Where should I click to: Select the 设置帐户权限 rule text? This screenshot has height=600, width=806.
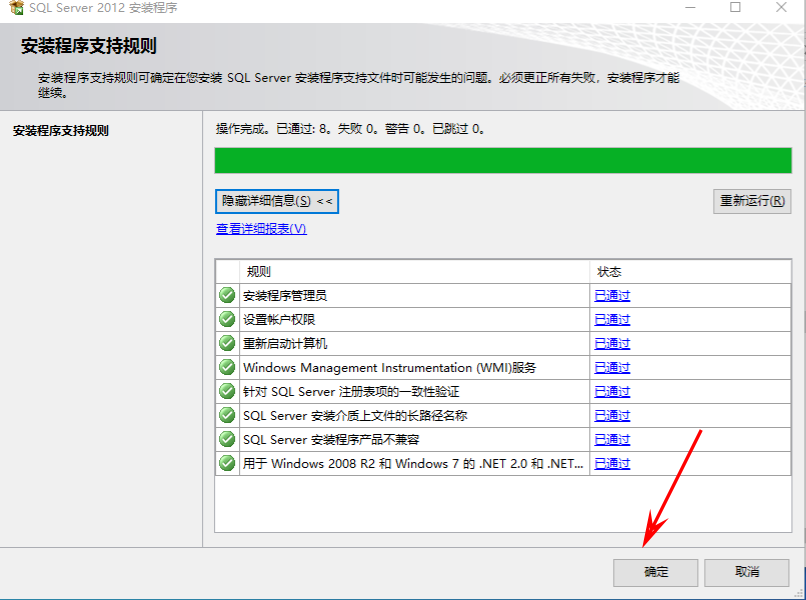pyautogui.click(x=279, y=320)
